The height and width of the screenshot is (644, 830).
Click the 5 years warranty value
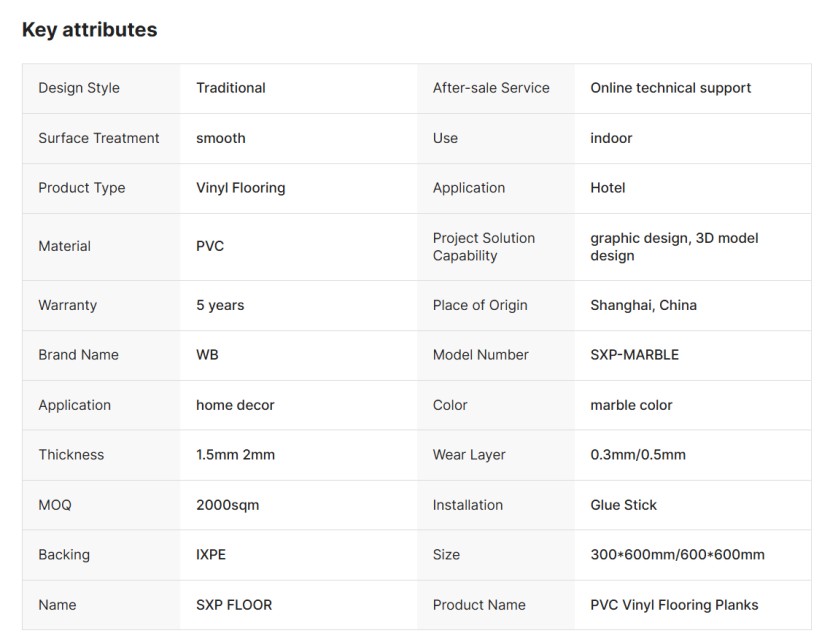click(220, 305)
